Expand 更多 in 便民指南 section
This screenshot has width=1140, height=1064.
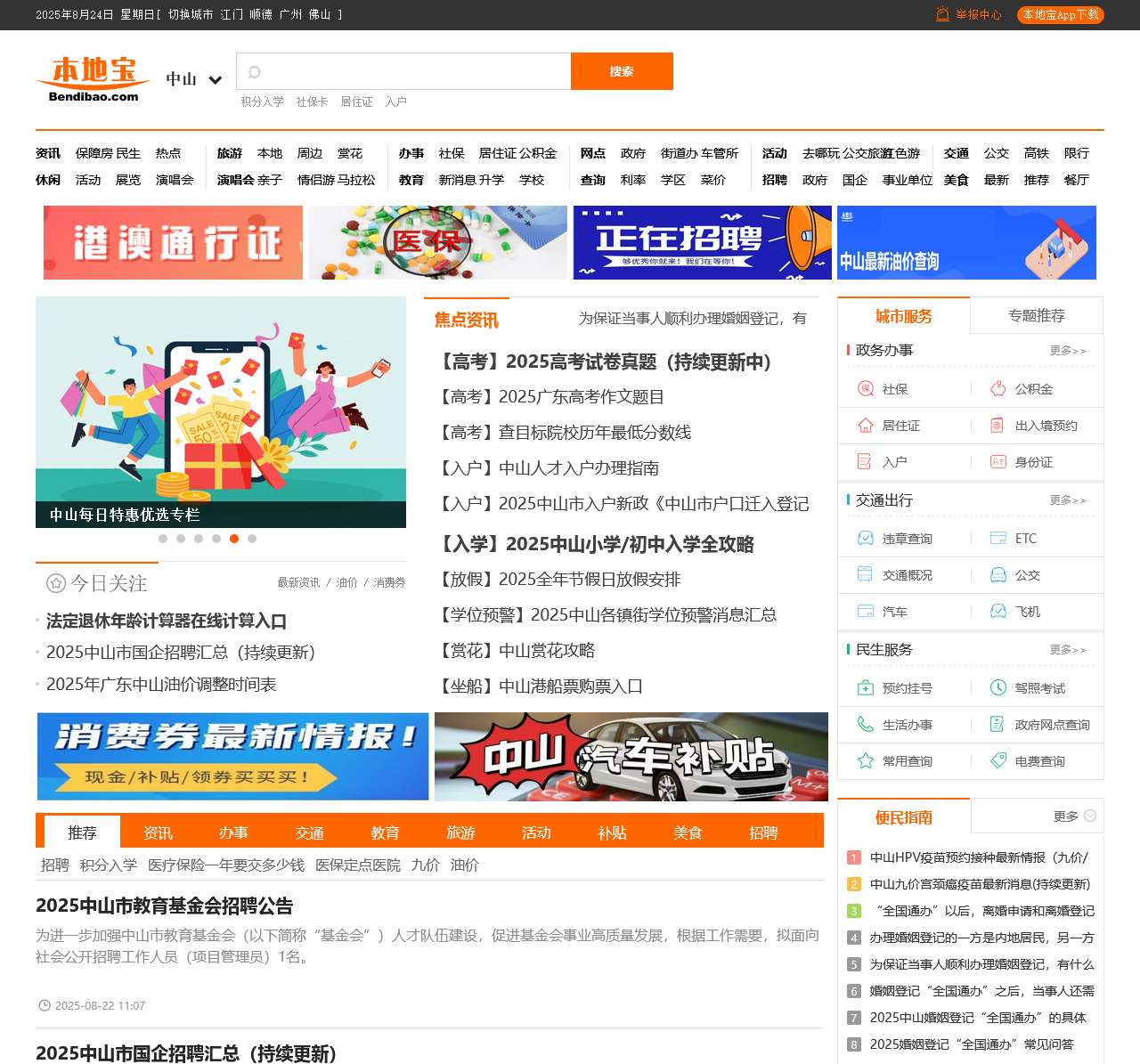tap(1074, 816)
